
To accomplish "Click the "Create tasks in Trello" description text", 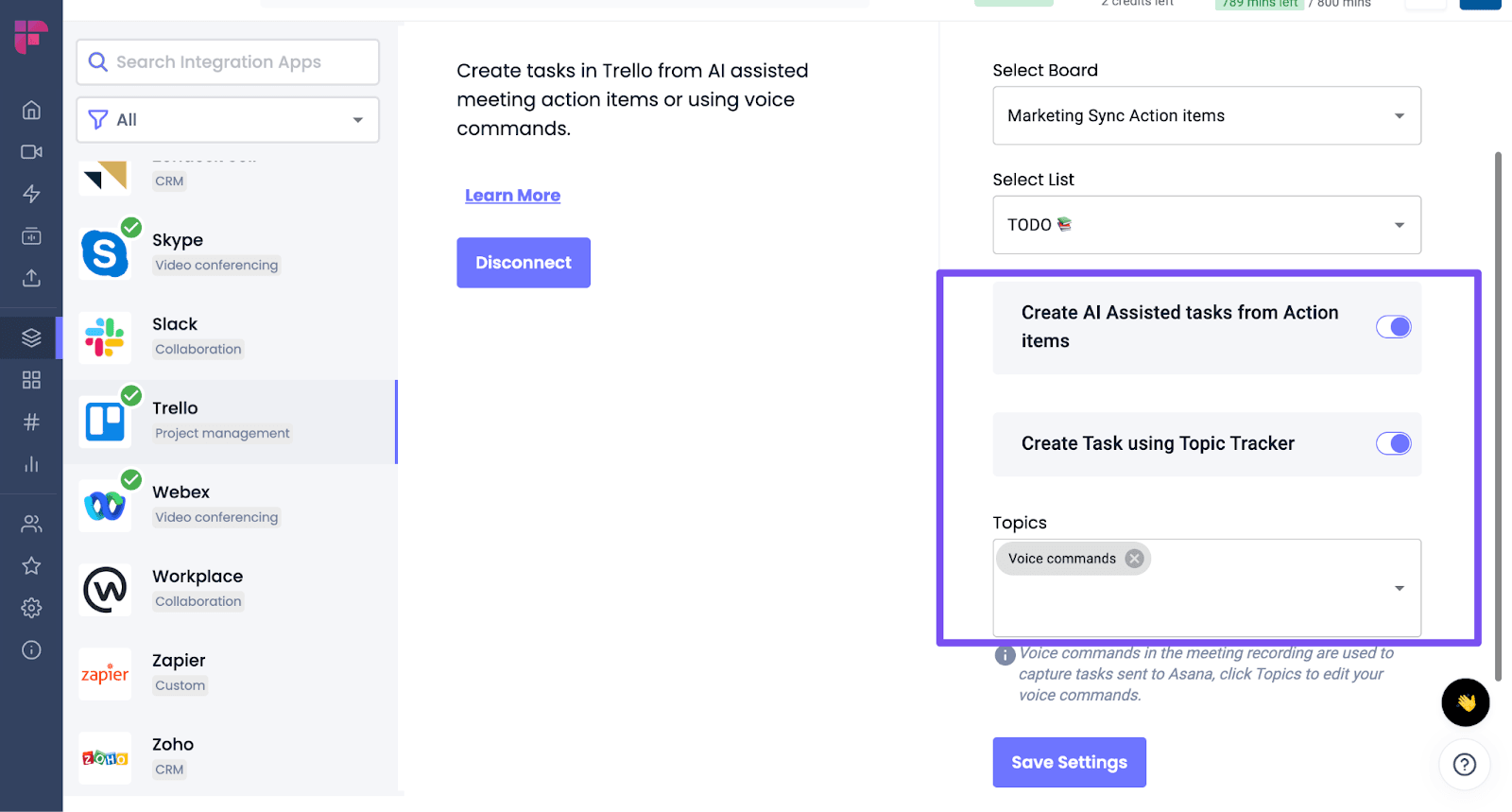I will click(x=632, y=99).
